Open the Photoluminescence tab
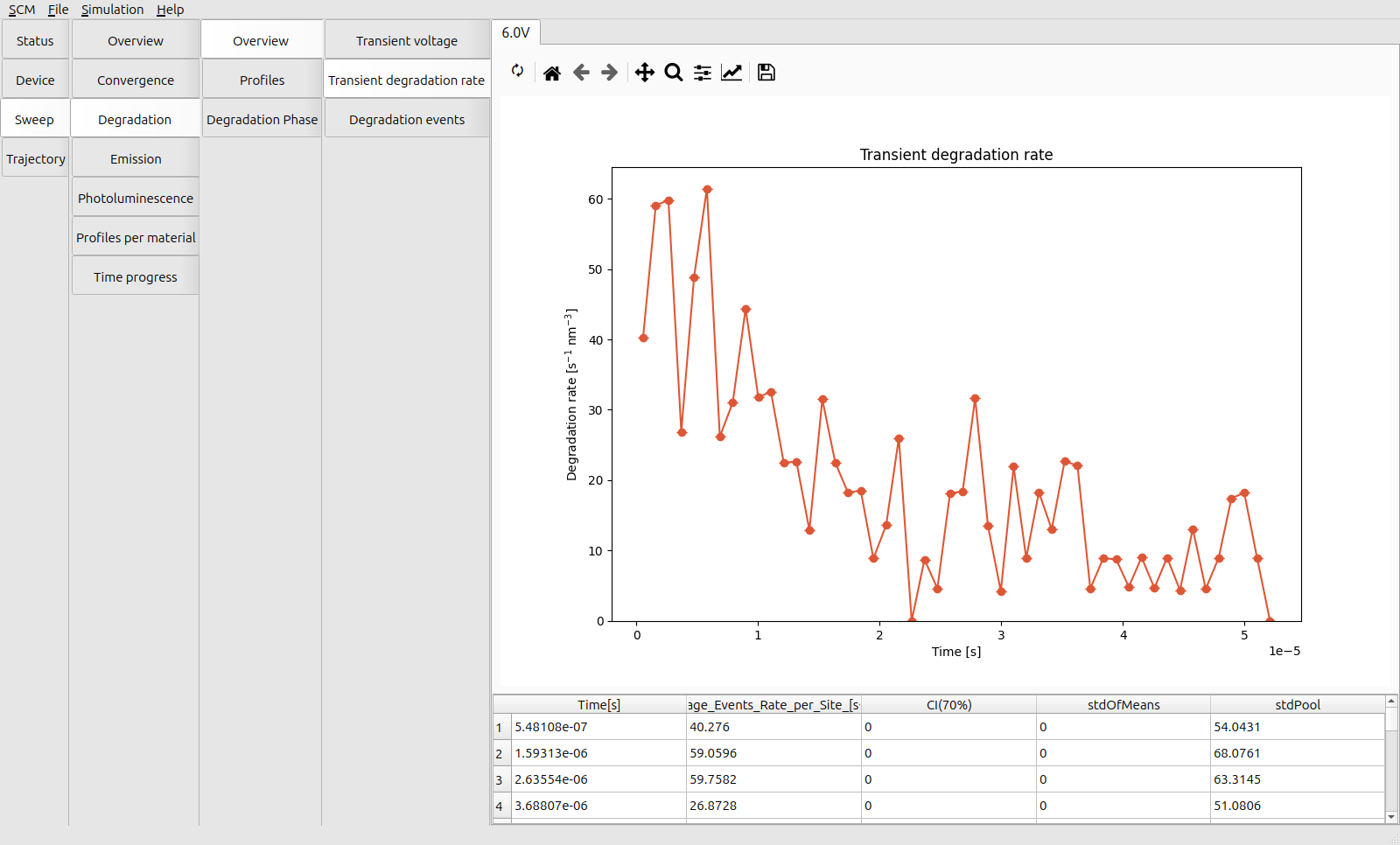1400x845 pixels. tap(135, 199)
